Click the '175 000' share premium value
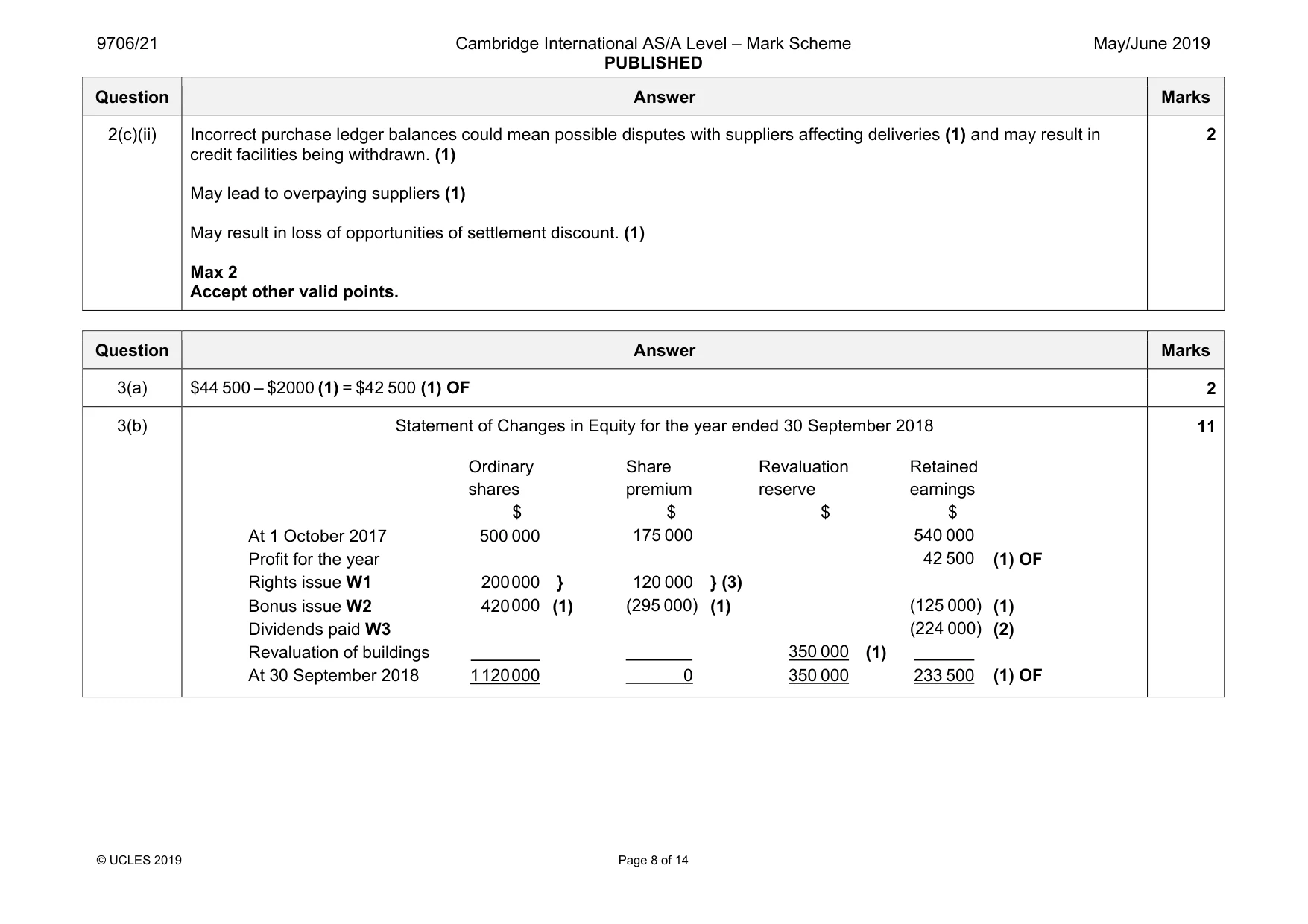The width and height of the screenshot is (1308, 924). point(663,535)
